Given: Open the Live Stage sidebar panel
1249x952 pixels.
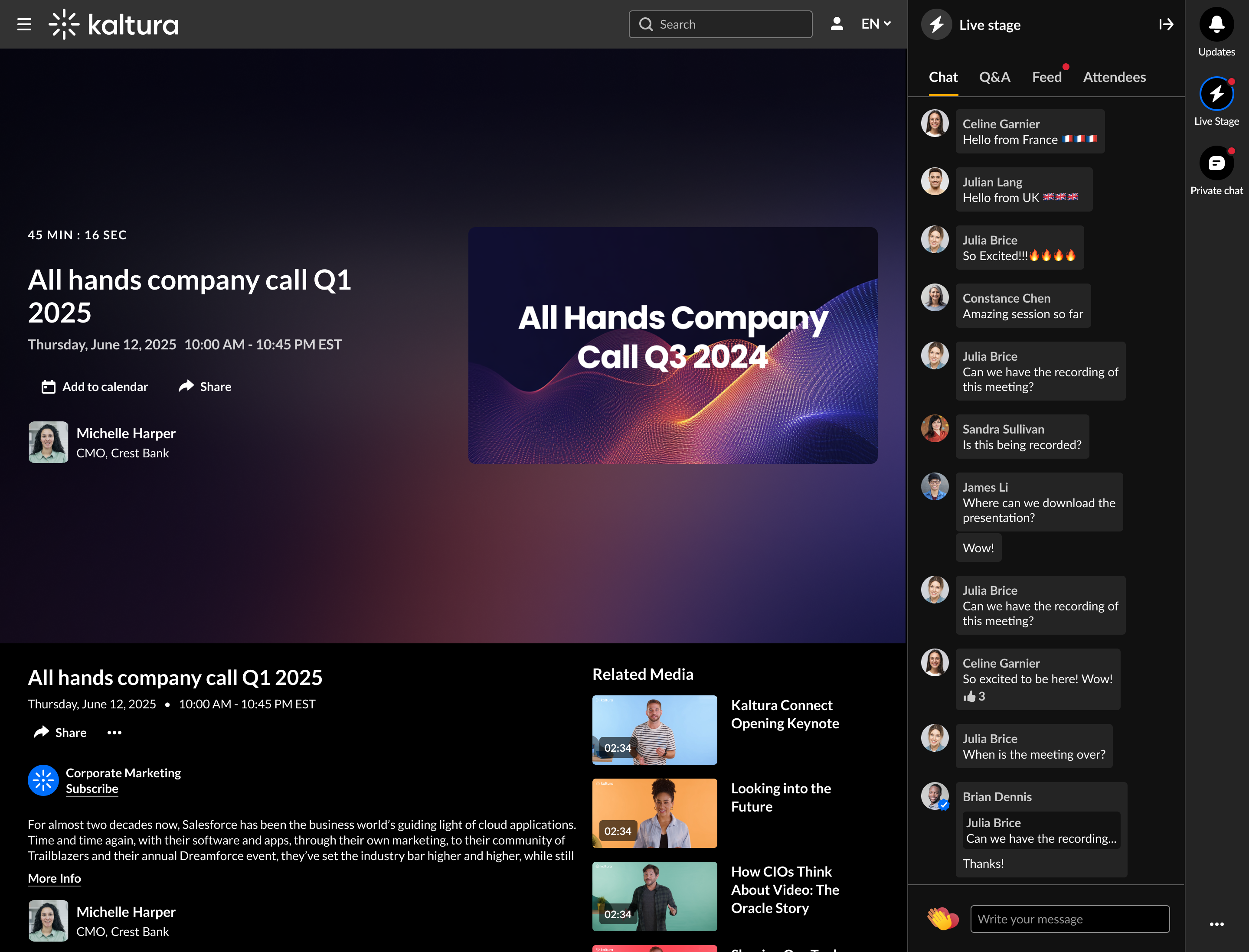Looking at the screenshot, I should 1216,94.
